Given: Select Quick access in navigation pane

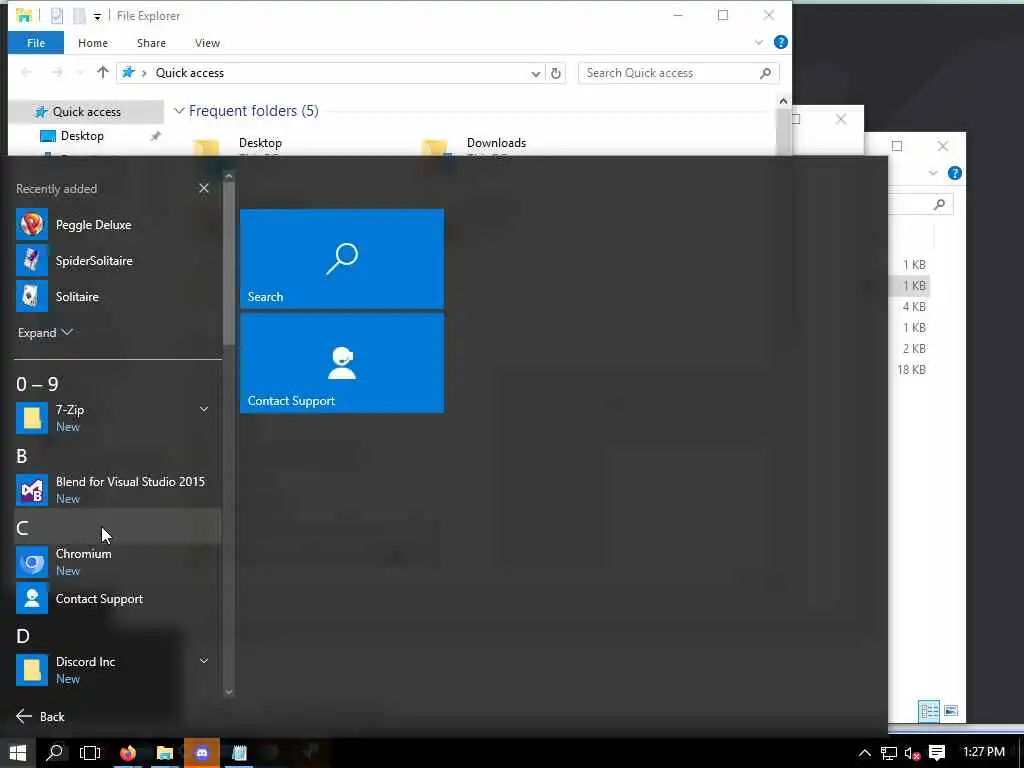Looking at the screenshot, I should coord(86,112).
